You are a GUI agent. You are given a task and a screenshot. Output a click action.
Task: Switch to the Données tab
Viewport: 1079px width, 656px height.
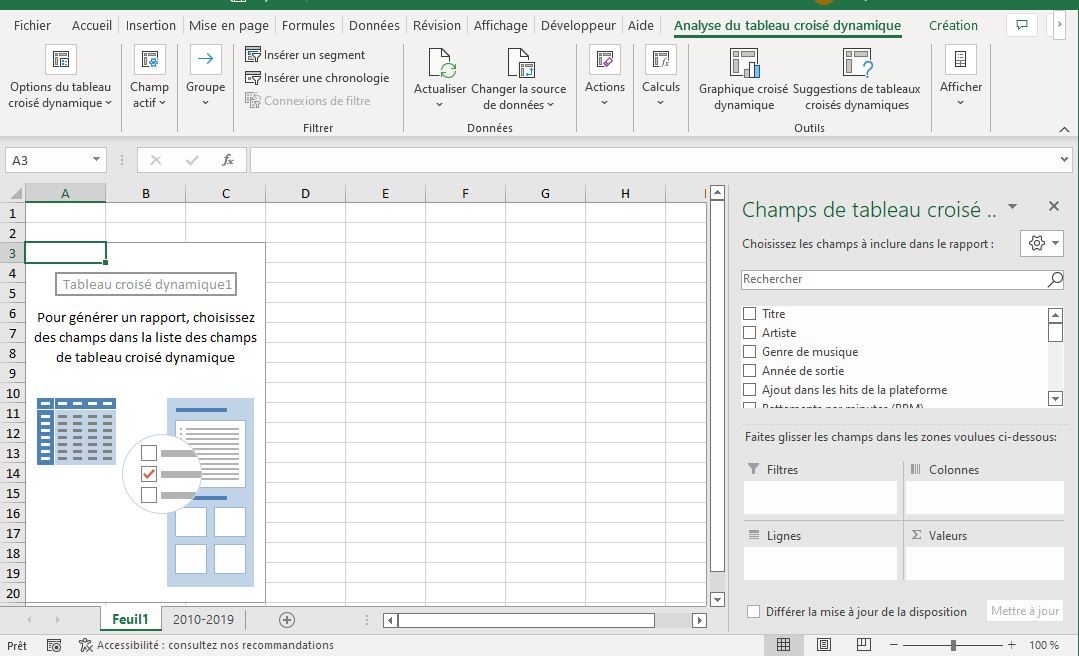click(374, 25)
